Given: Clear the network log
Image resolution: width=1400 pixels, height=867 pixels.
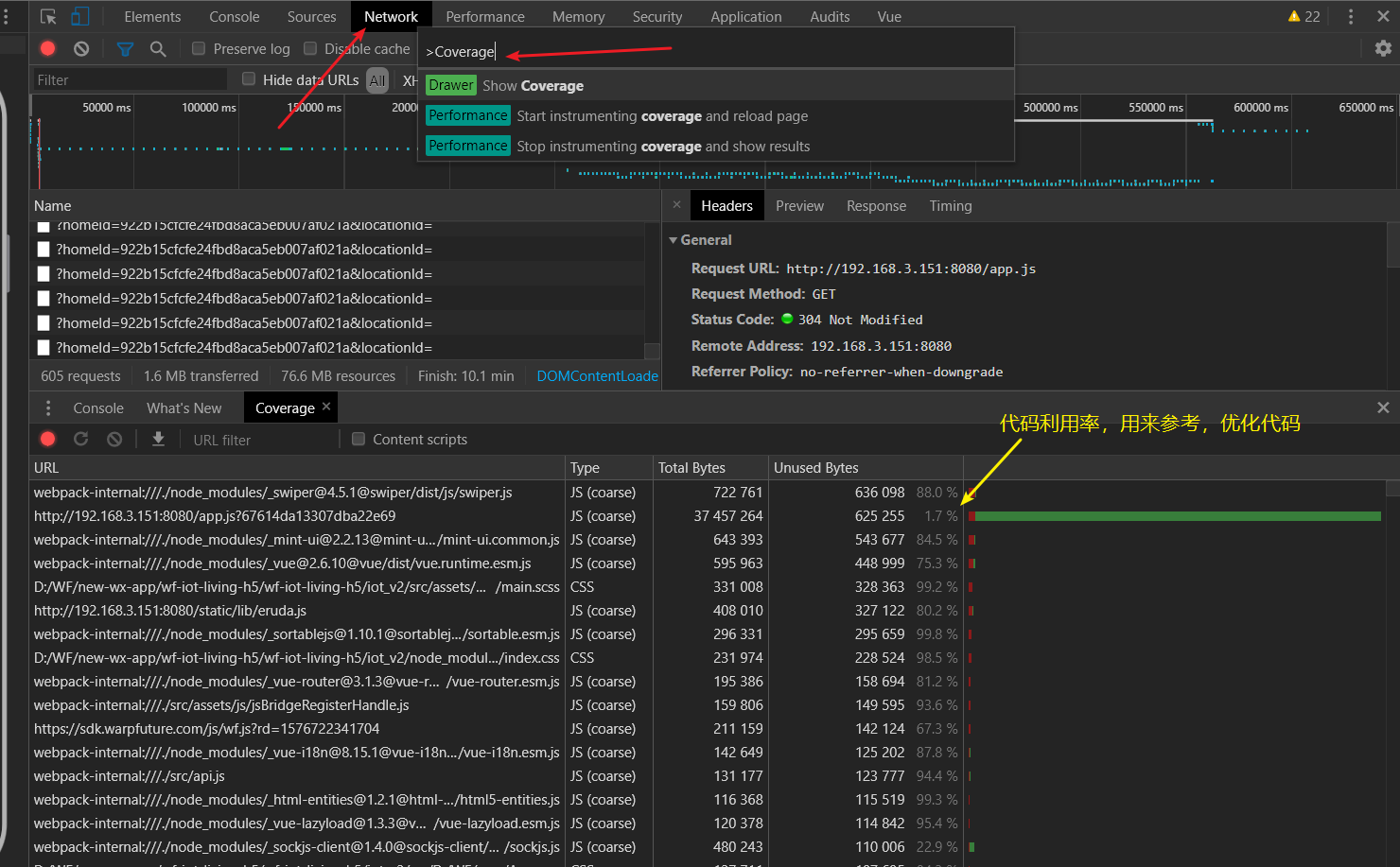Looking at the screenshot, I should (81, 48).
